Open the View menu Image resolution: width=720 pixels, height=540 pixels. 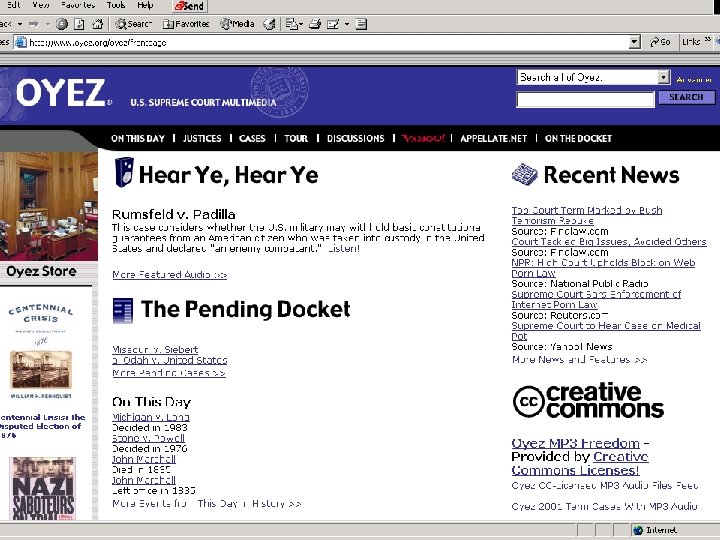tap(40, 5)
